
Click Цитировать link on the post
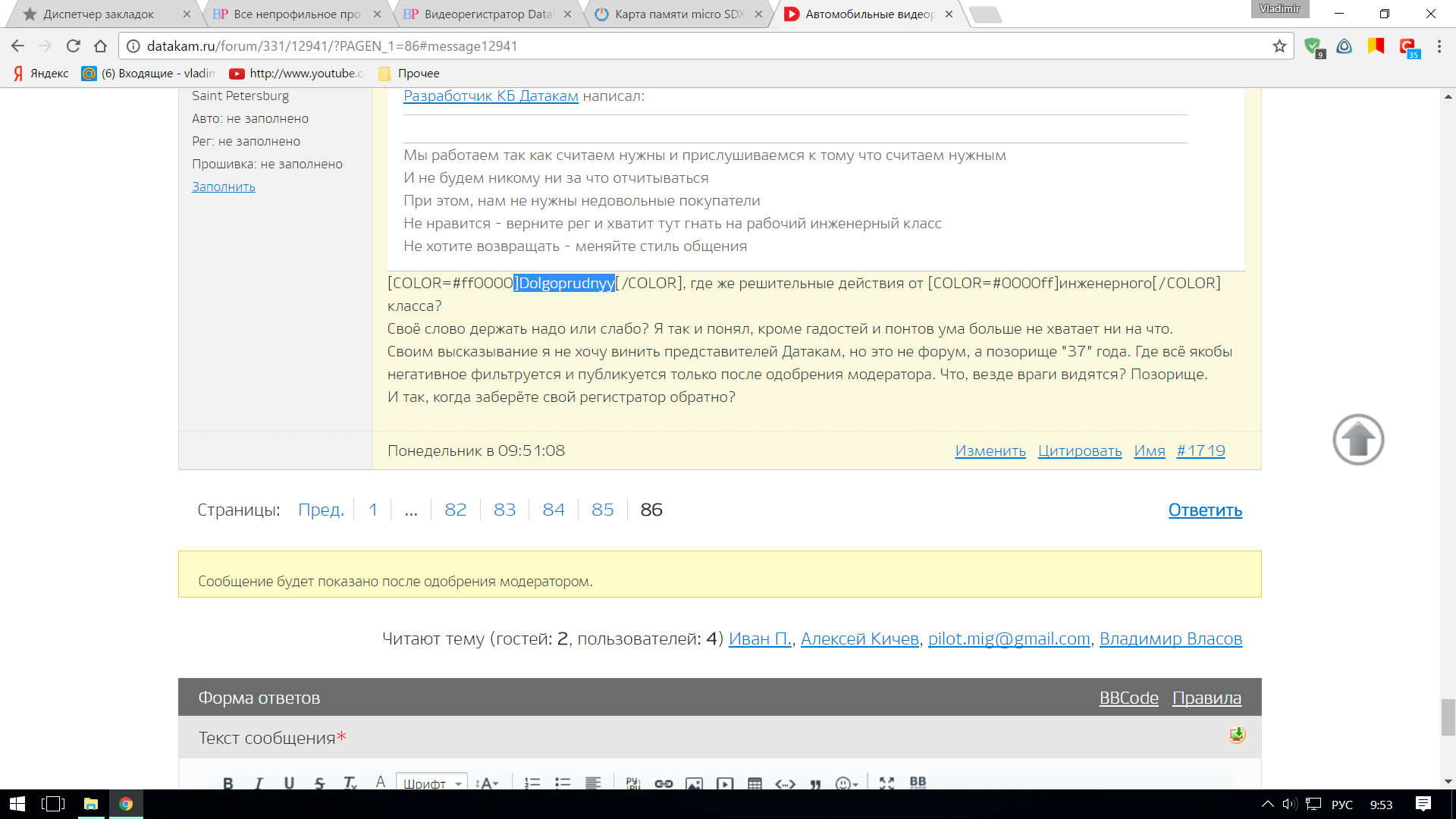click(1079, 450)
